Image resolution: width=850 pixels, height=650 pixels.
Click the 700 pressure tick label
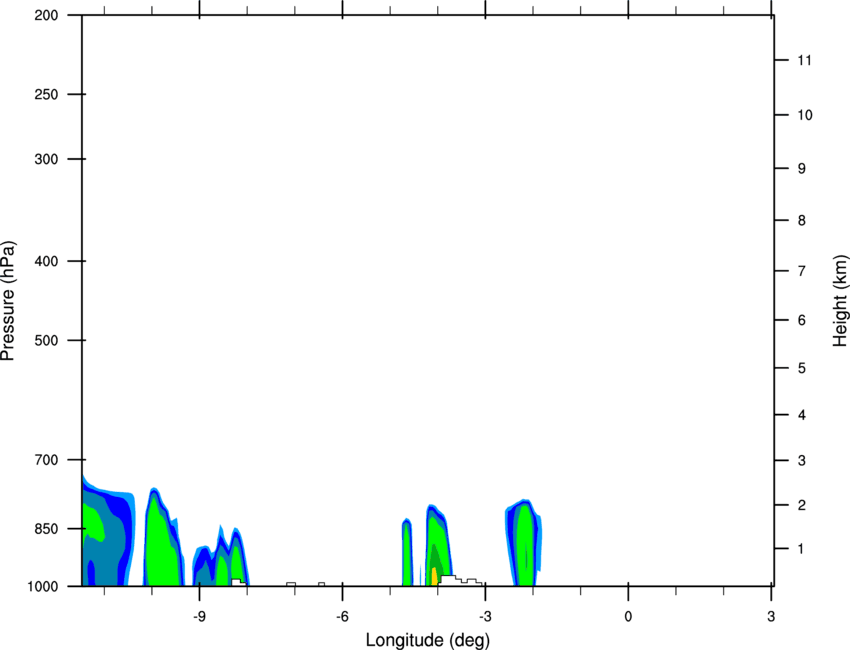pyautogui.click(x=46, y=460)
